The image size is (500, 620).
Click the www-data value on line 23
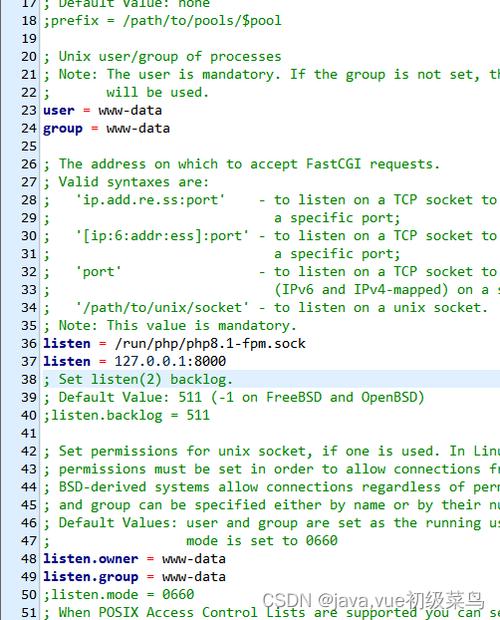click(x=130, y=110)
